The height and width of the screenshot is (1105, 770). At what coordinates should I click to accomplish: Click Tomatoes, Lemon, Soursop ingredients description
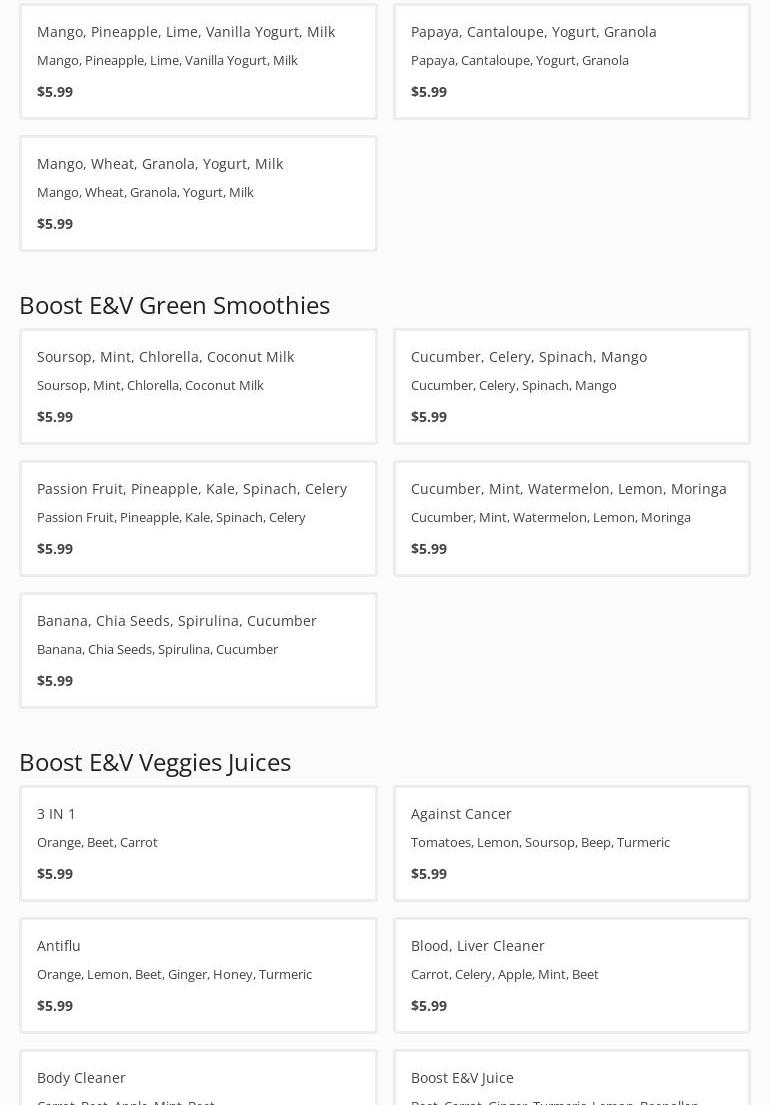pyautogui.click(x=540, y=843)
